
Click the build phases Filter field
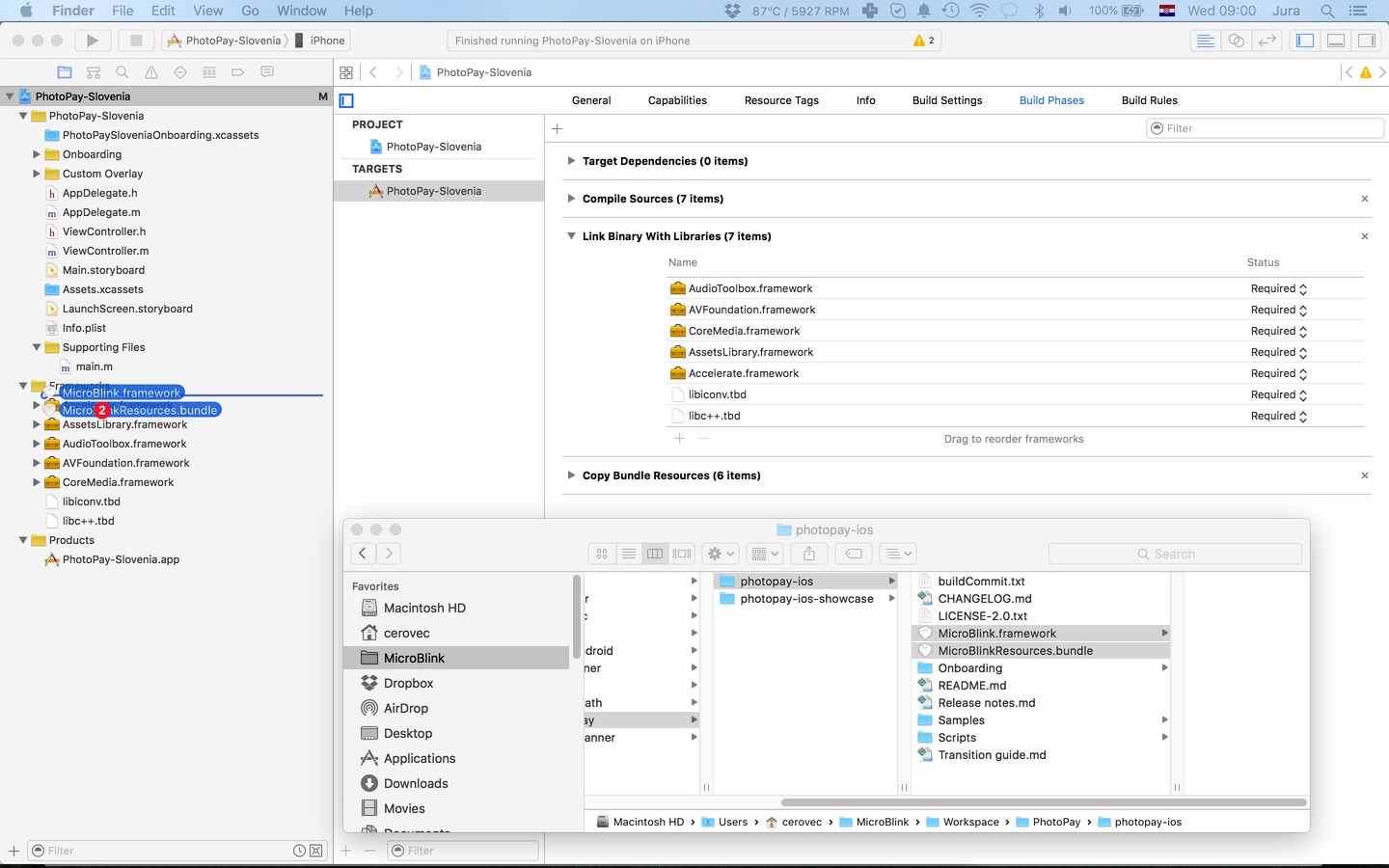[1266, 128]
